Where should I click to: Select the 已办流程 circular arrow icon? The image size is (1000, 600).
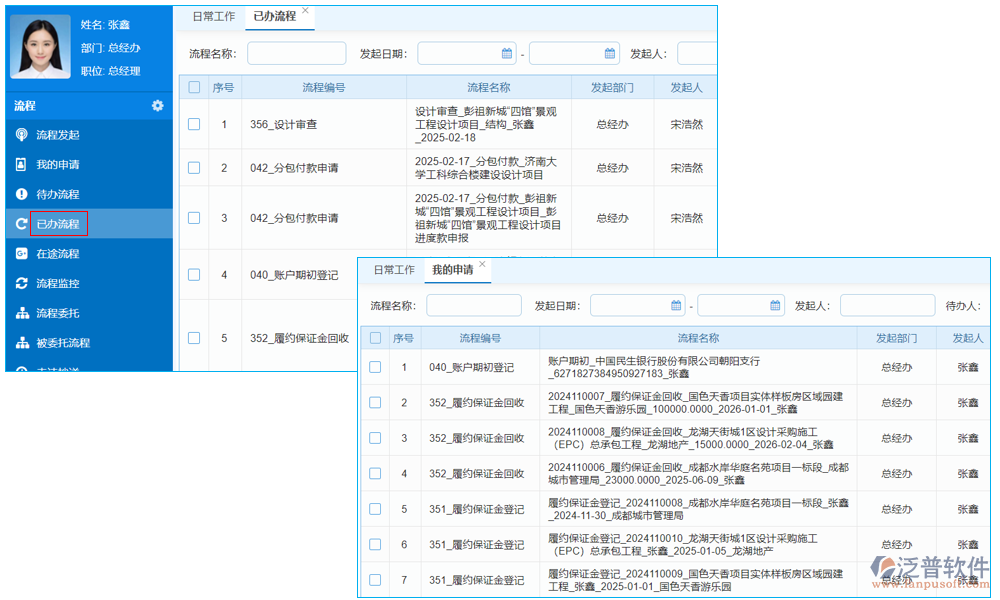23,223
